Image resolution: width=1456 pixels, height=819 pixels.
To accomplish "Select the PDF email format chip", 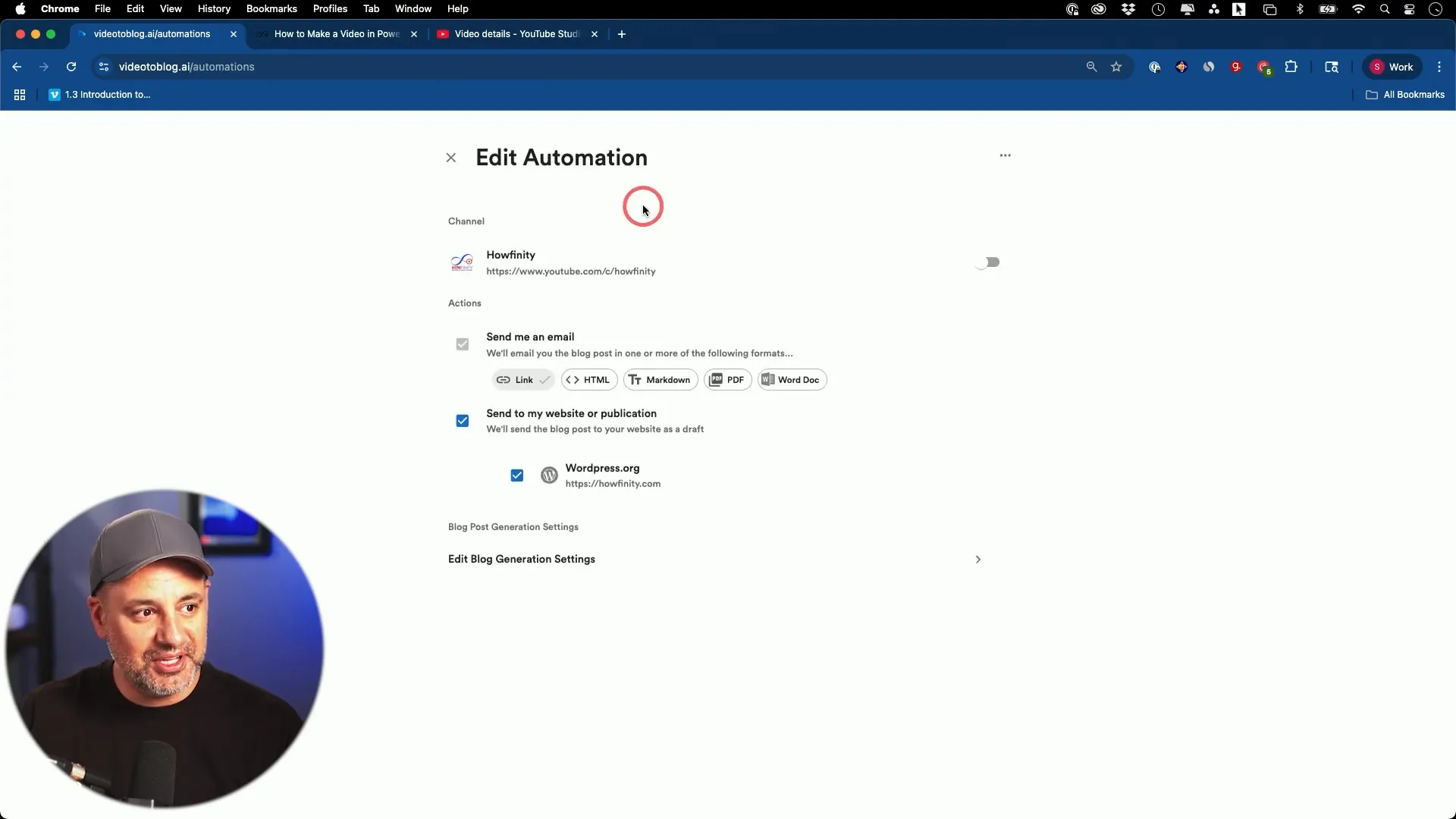I will 728,380.
